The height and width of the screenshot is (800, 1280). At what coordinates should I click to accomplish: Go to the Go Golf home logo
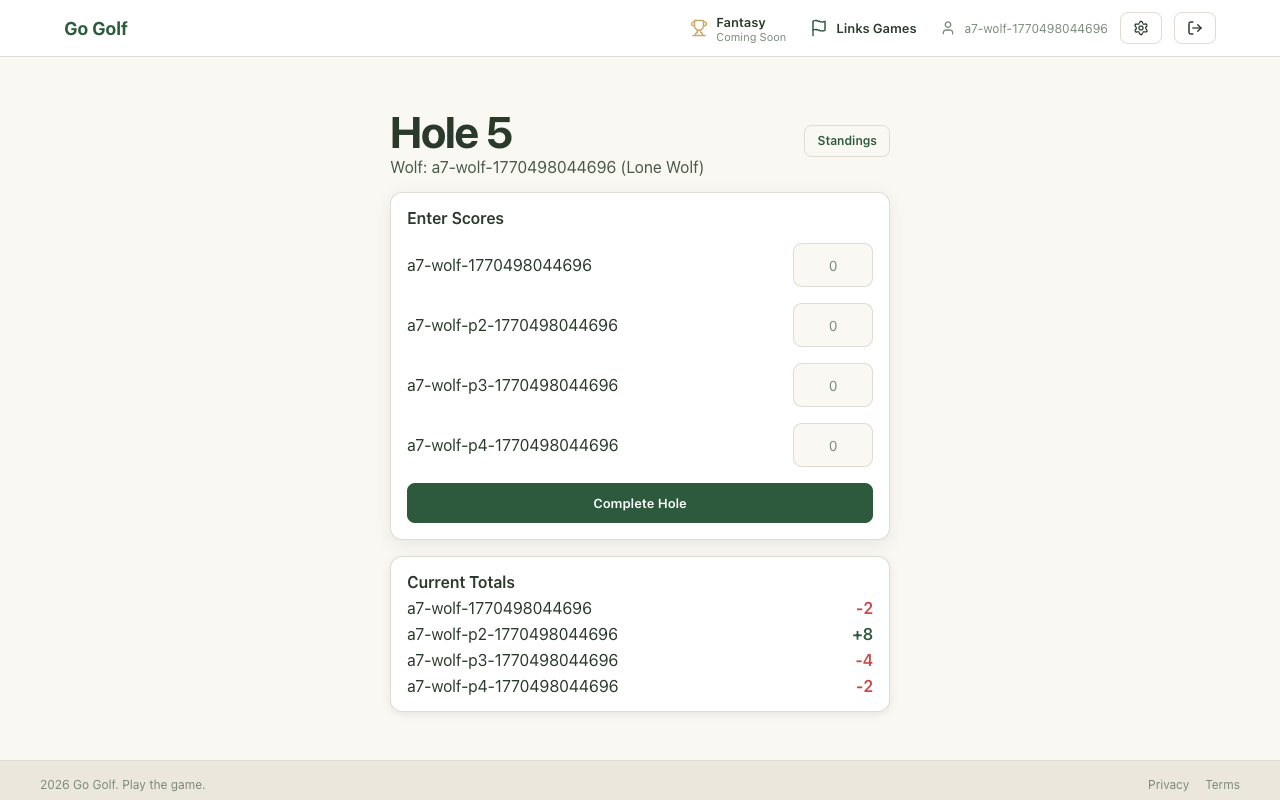click(96, 29)
